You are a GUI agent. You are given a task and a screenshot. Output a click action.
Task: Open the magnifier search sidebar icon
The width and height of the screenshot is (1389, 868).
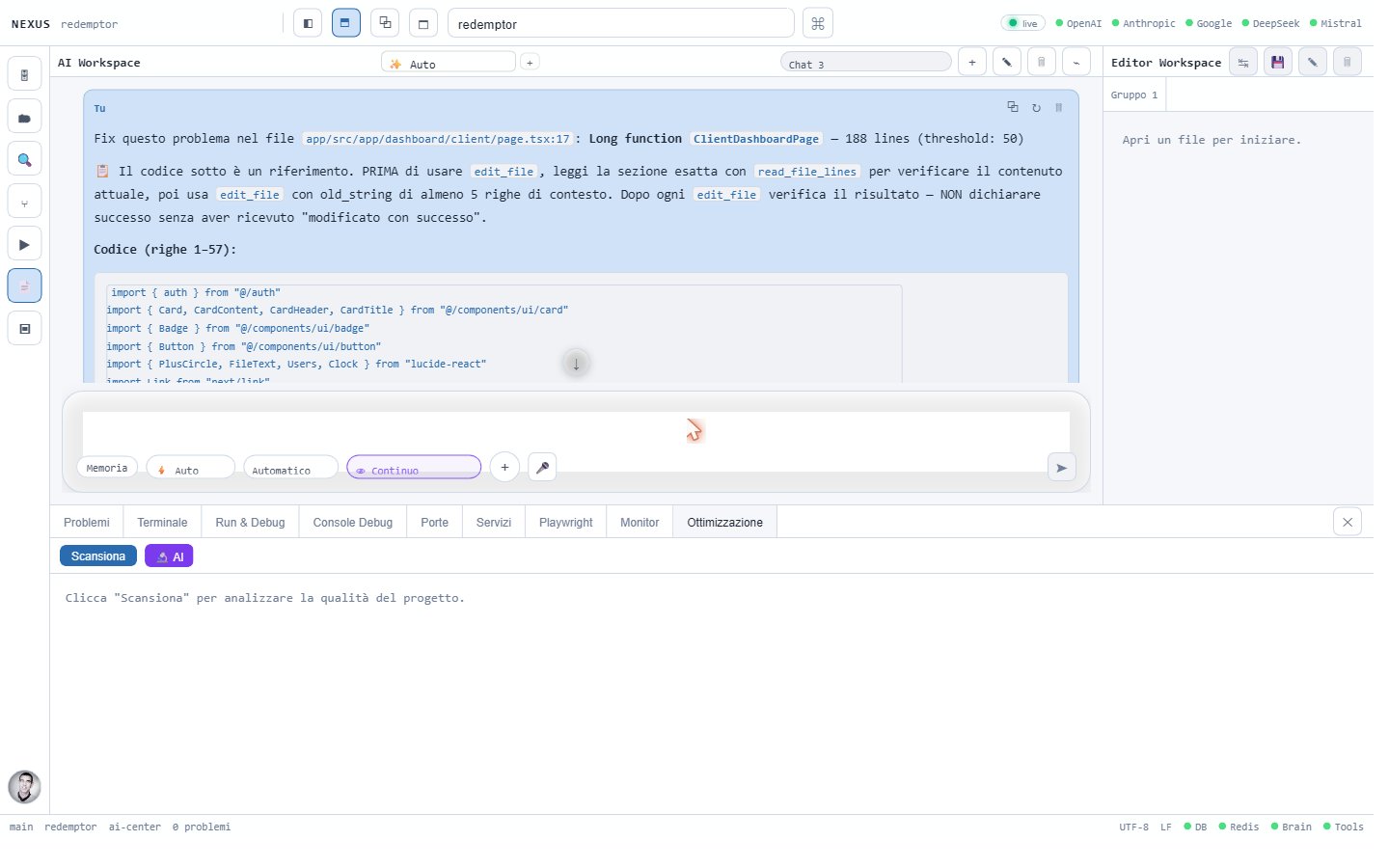[x=24, y=160]
